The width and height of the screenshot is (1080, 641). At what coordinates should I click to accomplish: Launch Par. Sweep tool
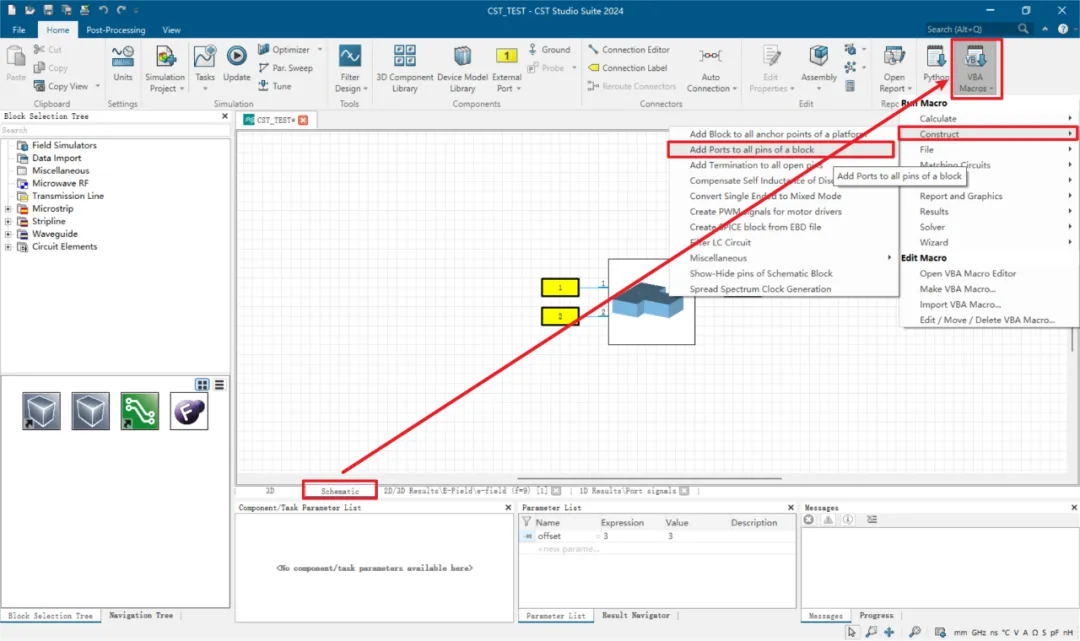point(285,68)
